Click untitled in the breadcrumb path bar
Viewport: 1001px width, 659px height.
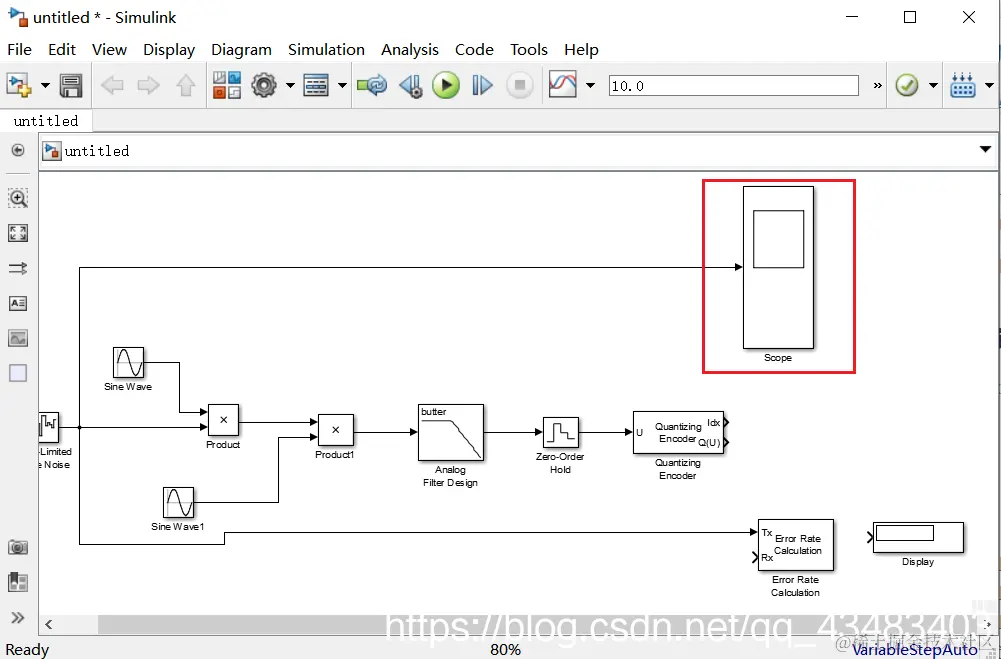point(97,151)
